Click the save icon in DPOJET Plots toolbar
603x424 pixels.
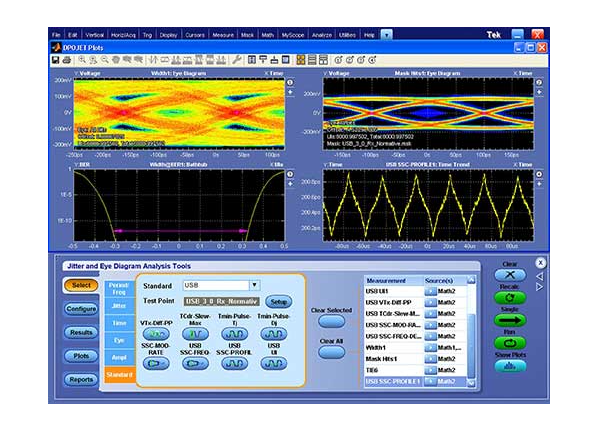55,60
